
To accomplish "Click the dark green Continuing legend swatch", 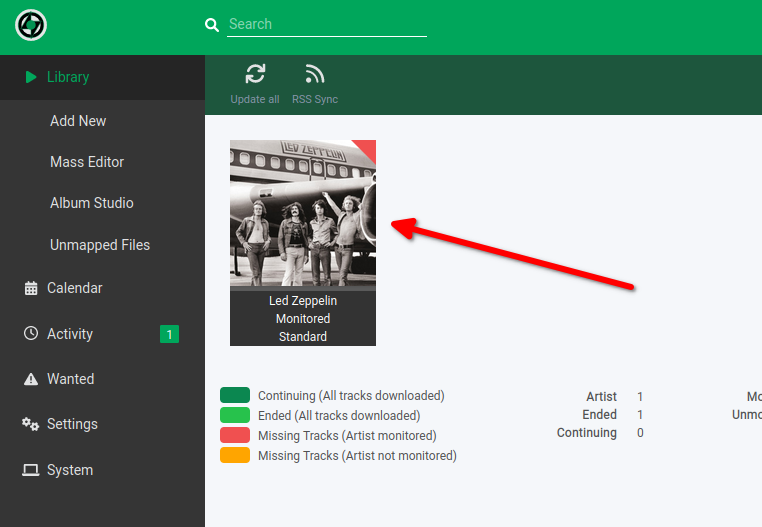I will point(235,395).
